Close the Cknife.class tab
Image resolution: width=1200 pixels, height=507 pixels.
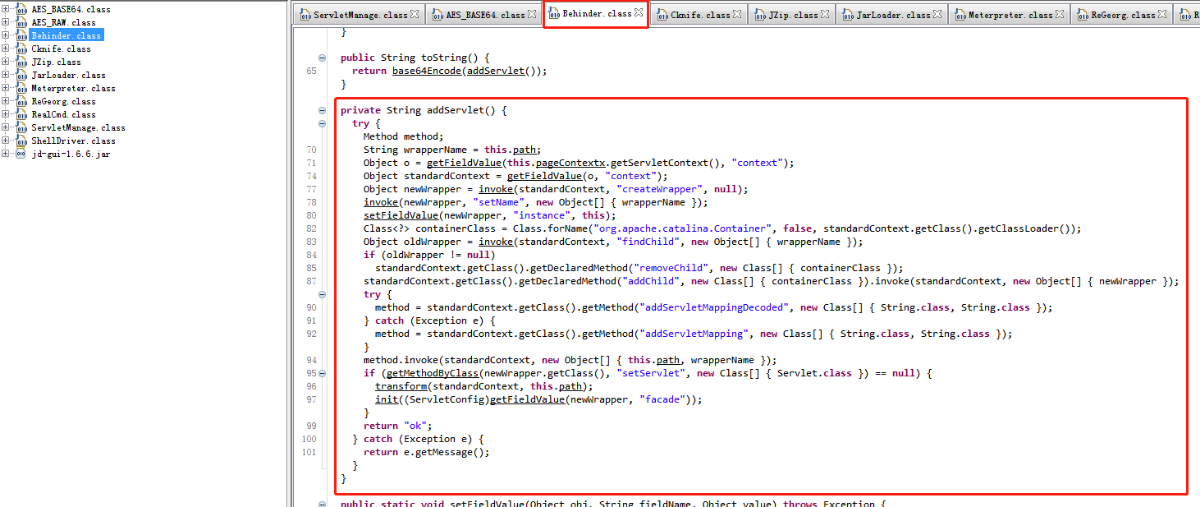pyautogui.click(x=737, y=14)
